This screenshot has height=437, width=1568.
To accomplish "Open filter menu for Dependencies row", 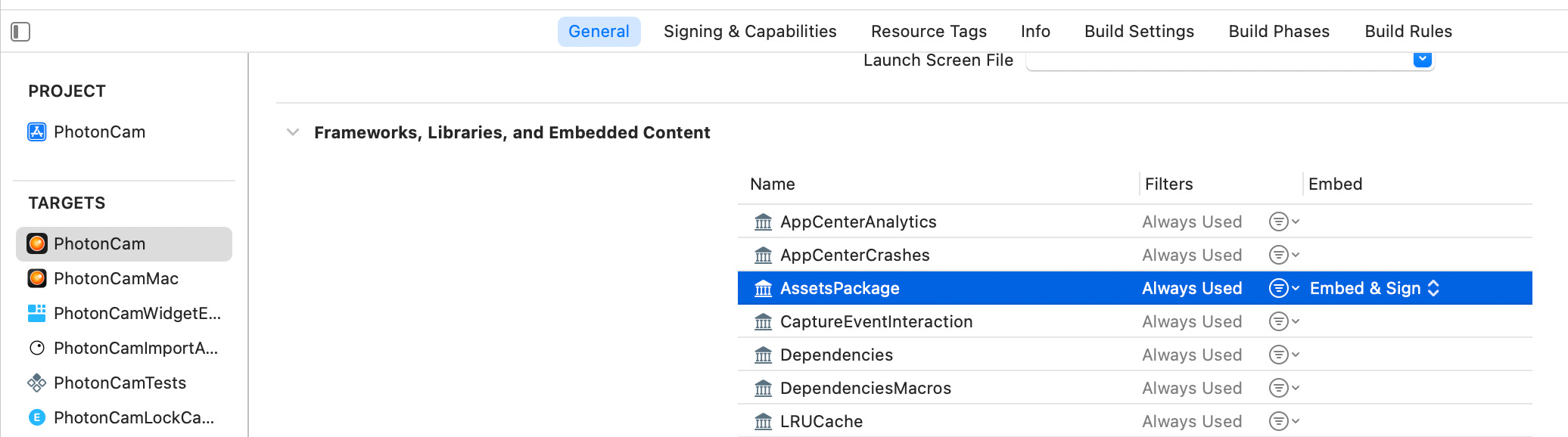I will click(1284, 355).
